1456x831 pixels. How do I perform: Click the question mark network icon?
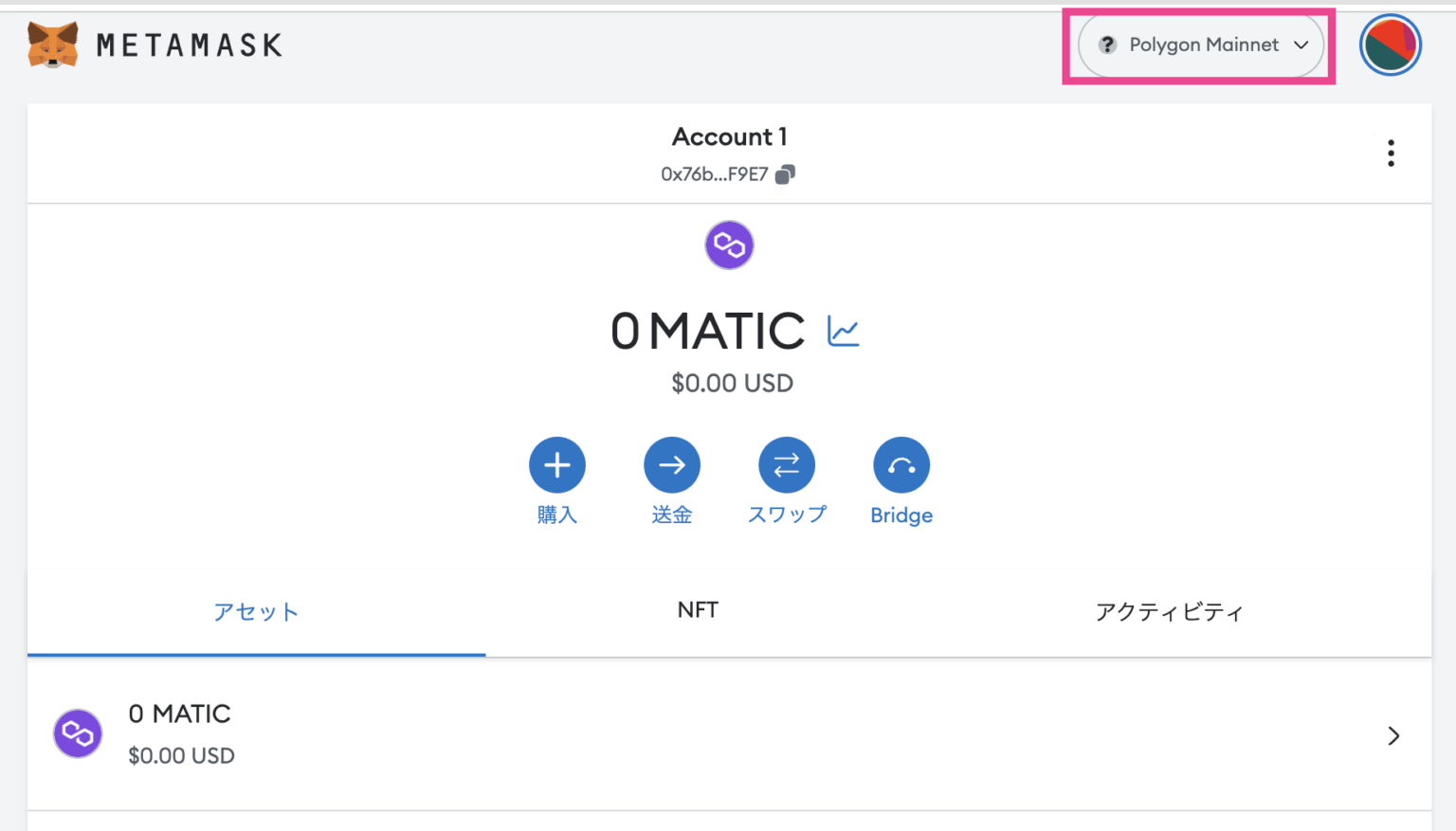tap(1107, 45)
